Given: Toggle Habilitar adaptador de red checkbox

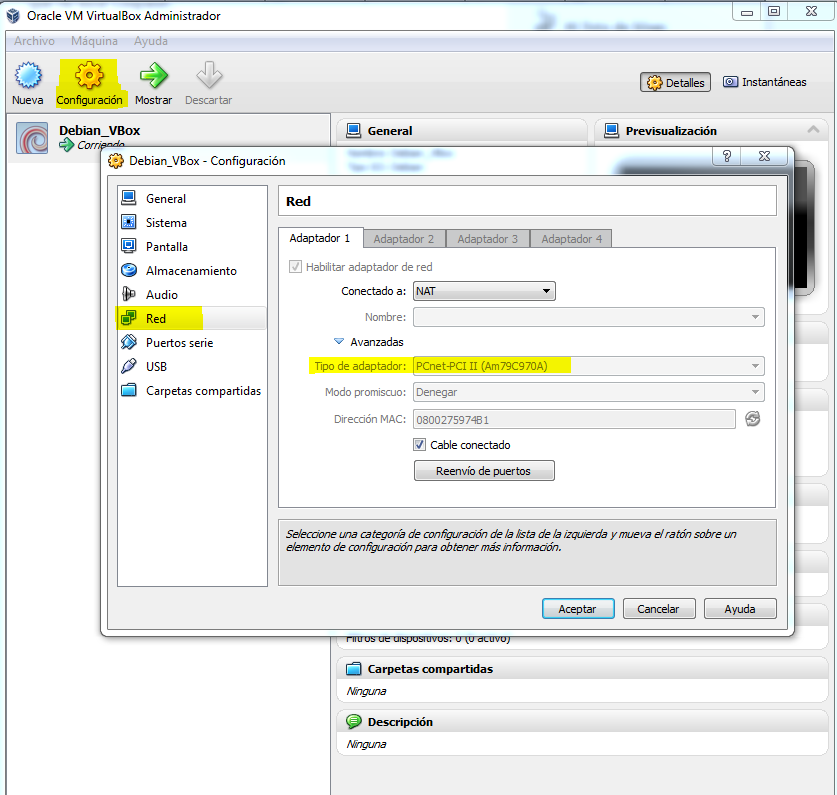Looking at the screenshot, I should (295, 266).
